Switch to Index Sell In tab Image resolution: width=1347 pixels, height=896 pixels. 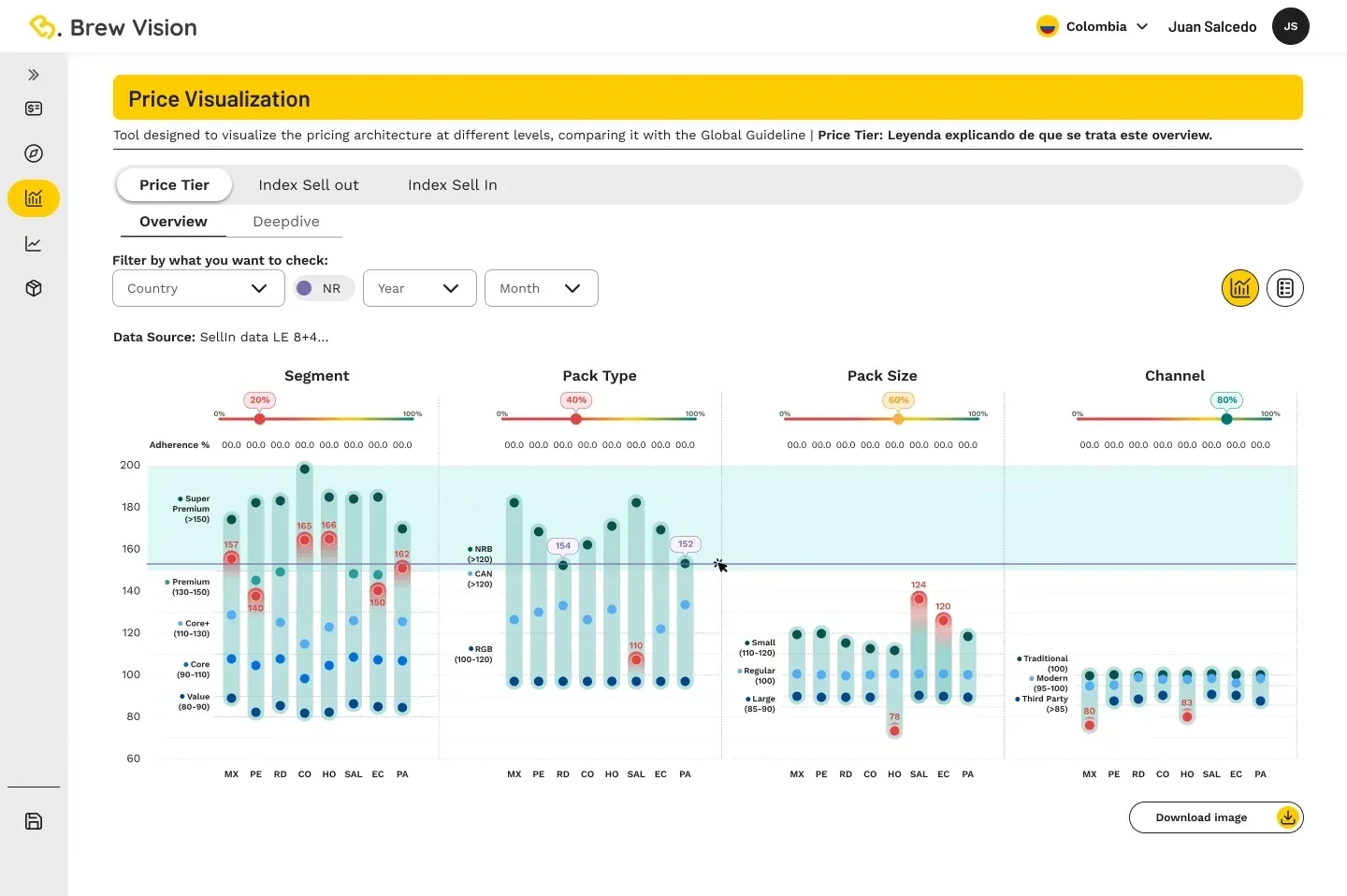[453, 185]
